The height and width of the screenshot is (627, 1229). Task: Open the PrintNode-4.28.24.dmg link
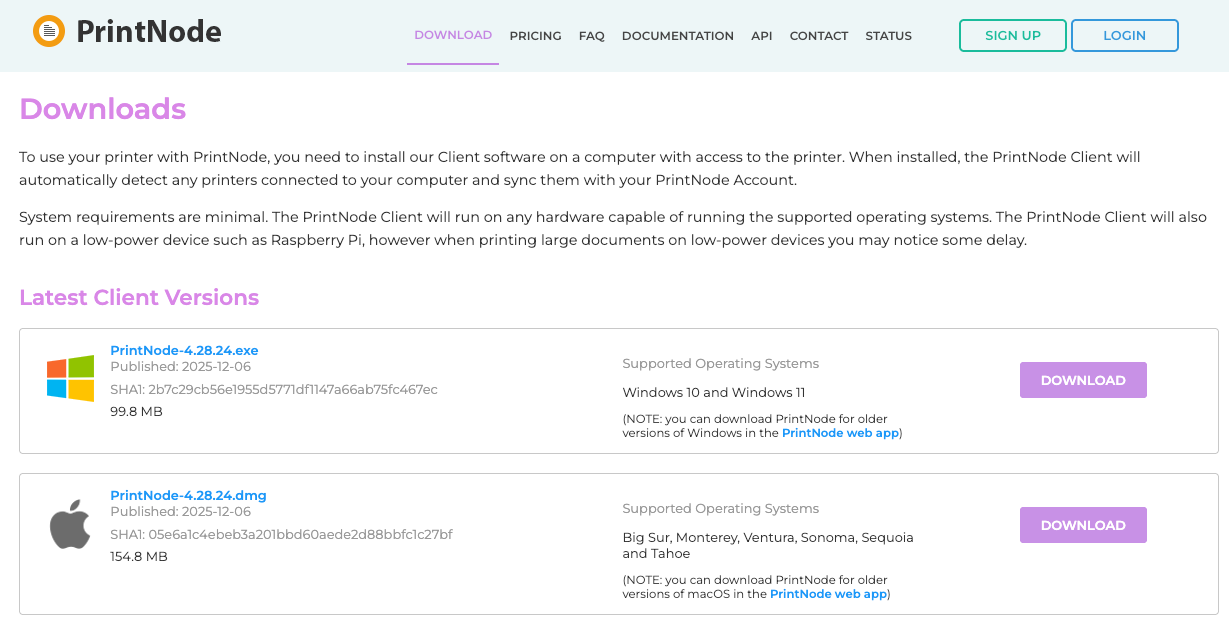tap(188, 495)
